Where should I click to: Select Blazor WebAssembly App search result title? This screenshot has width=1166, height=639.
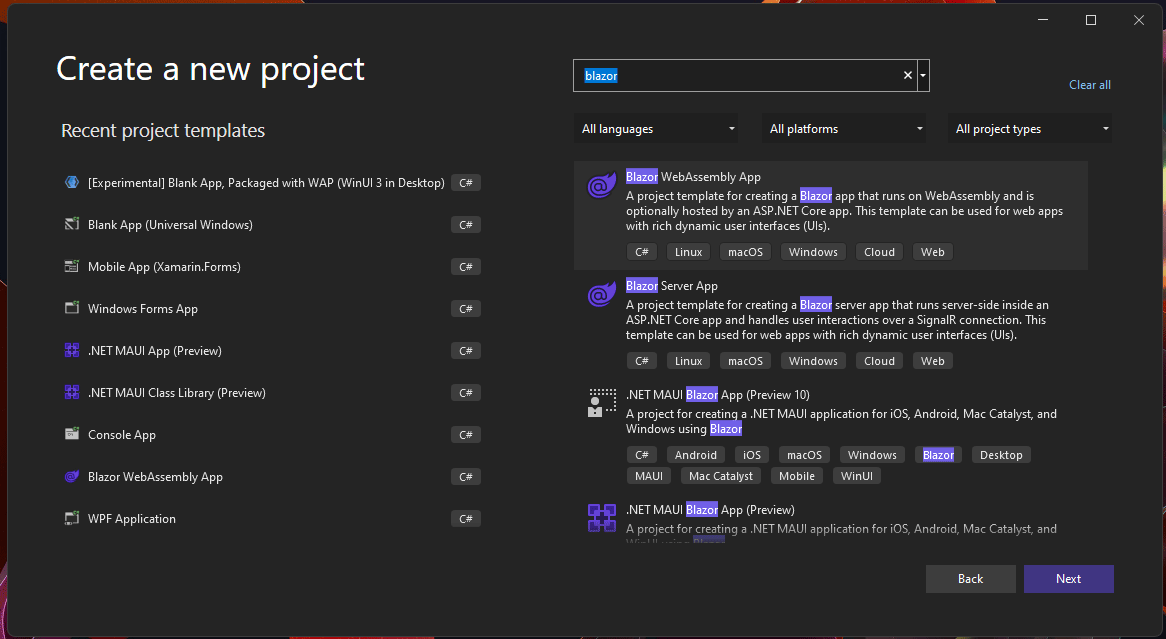(x=693, y=177)
